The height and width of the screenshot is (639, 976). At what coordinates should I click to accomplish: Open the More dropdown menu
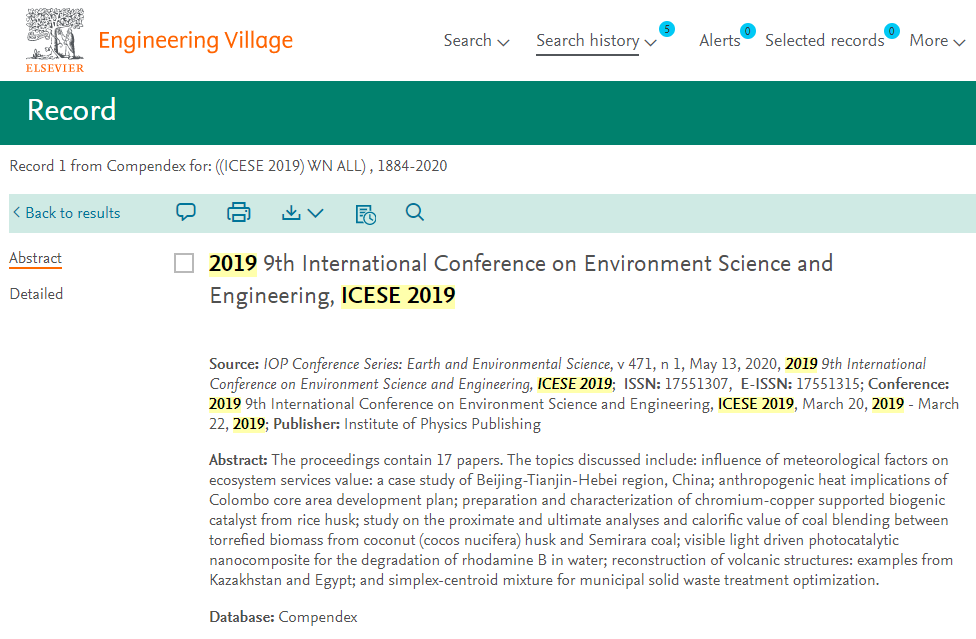(x=937, y=41)
